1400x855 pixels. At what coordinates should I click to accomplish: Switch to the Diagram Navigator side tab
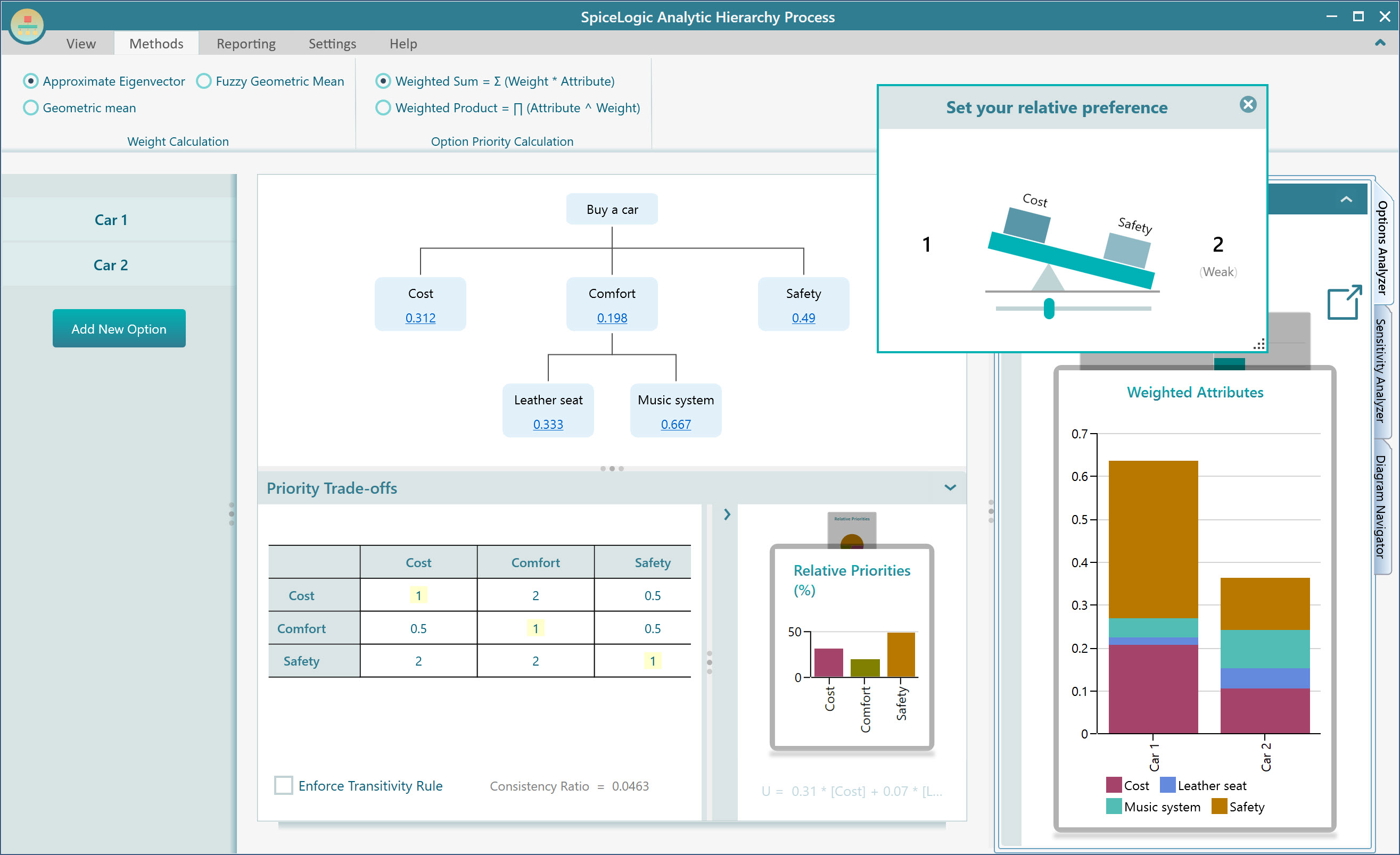click(x=1381, y=507)
